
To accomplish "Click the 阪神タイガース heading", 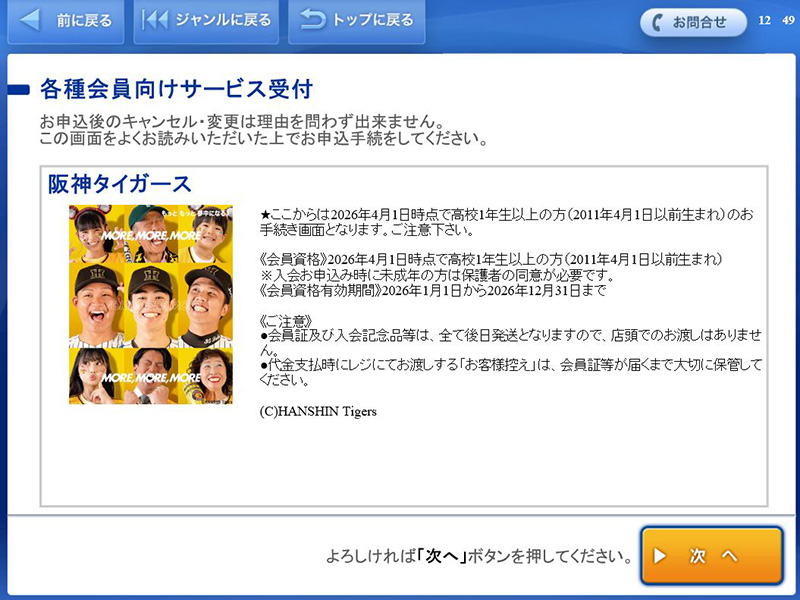I will click(120, 184).
